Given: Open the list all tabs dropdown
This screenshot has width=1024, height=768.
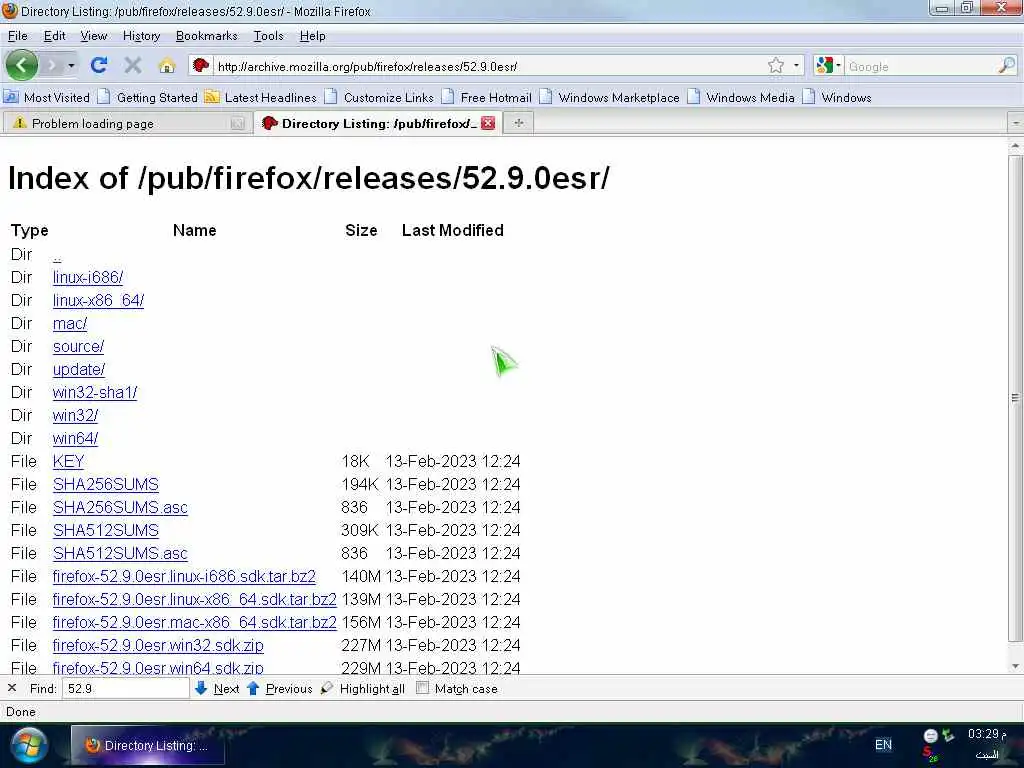Looking at the screenshot, I should coord(1016,123).
